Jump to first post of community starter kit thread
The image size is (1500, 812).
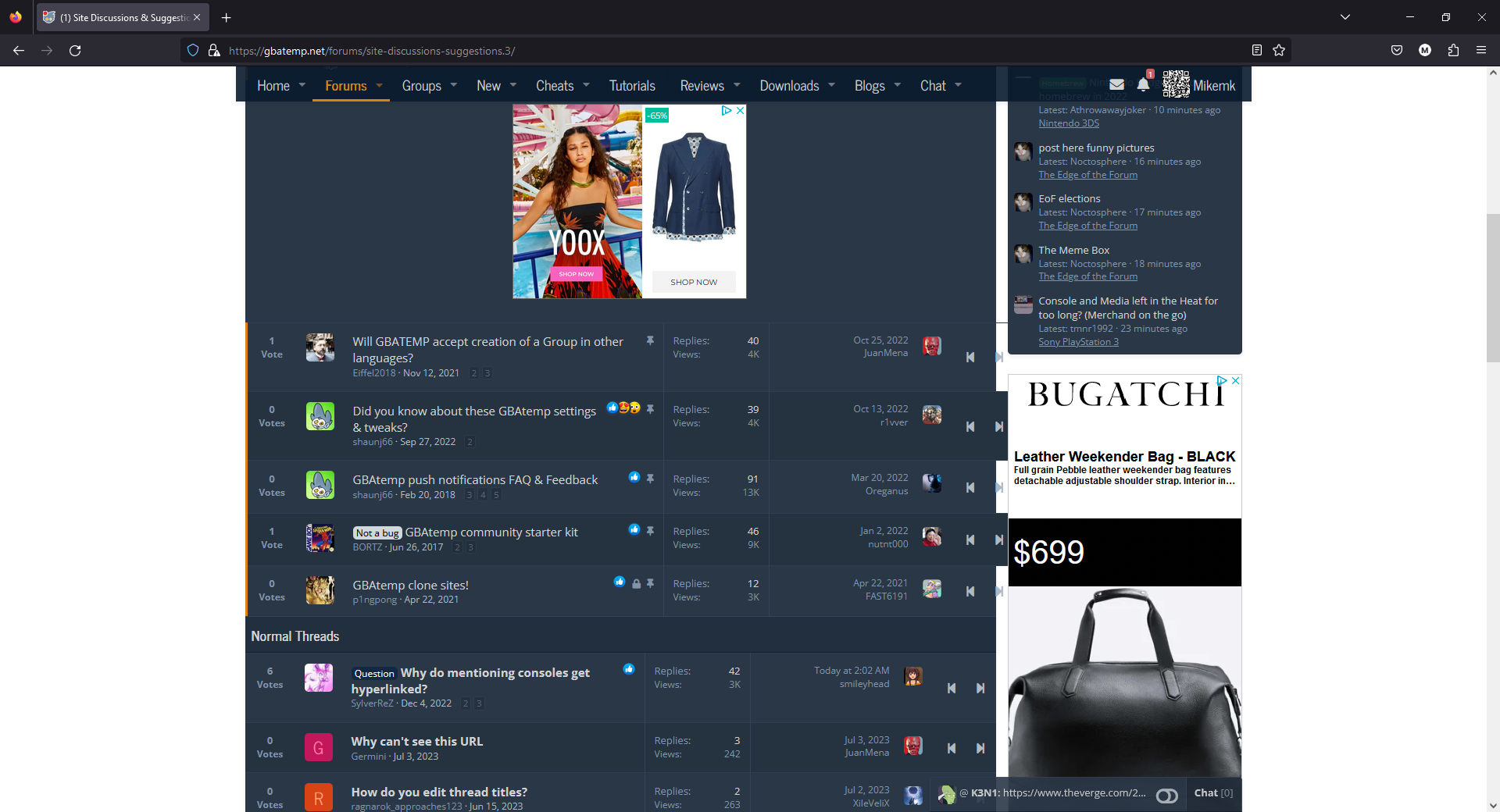click(x=970, y=540)
